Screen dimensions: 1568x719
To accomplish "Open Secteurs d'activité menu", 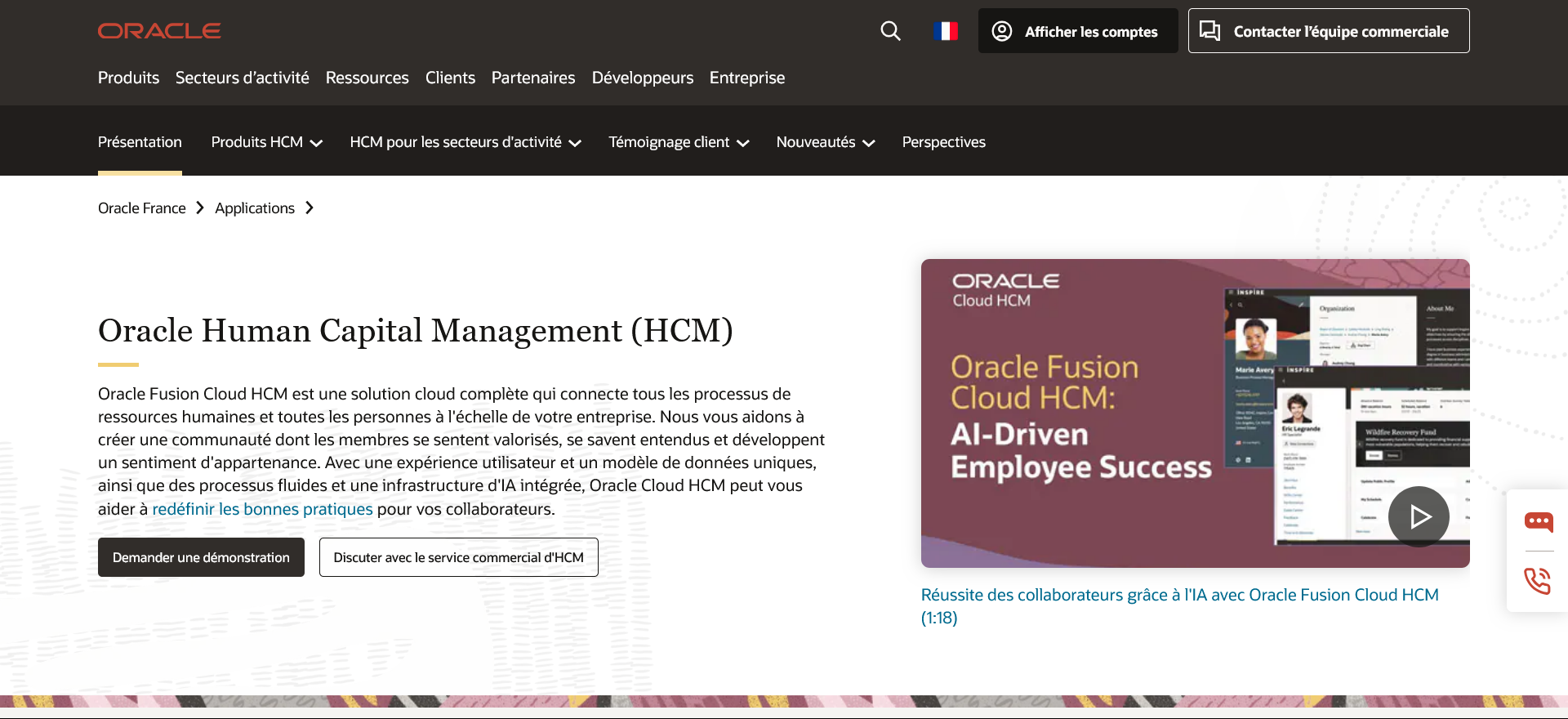I will [x=243, y=78].
